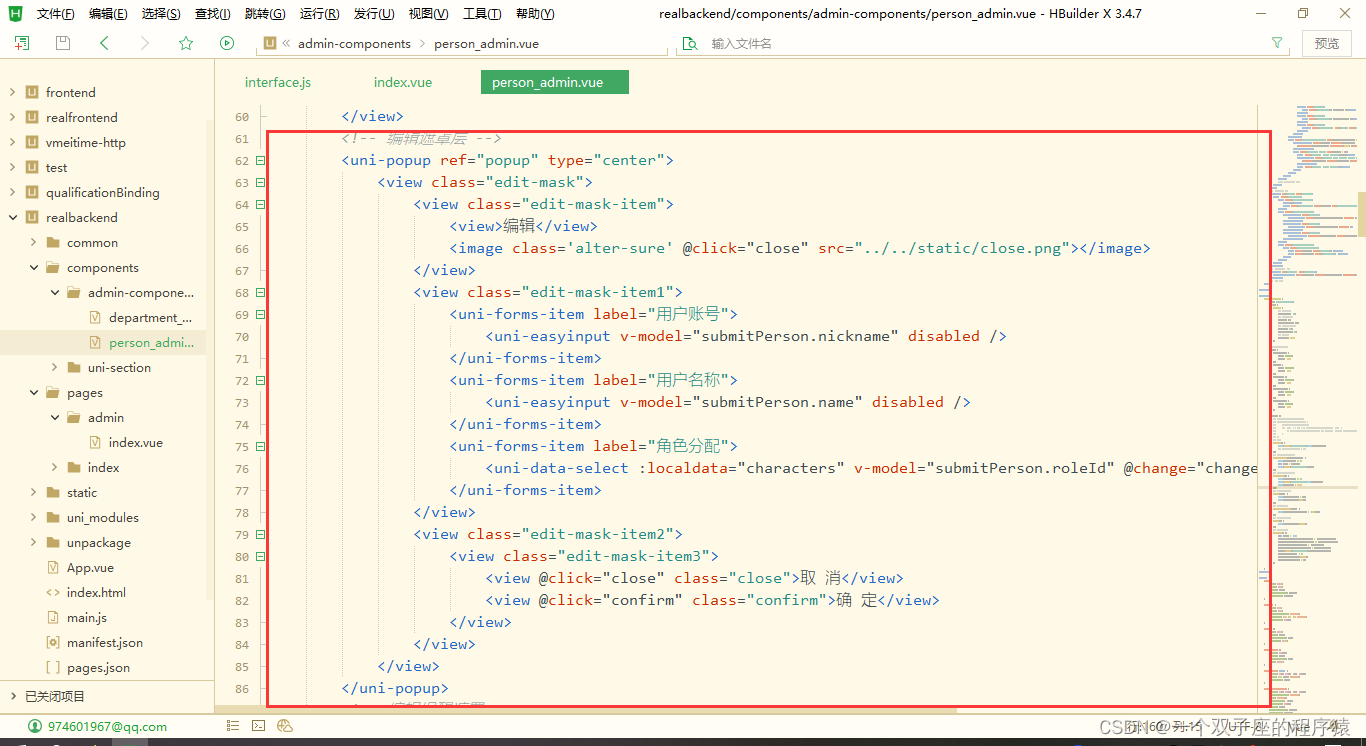Click the frontend project icon
The height and width of the screenshot is (746, 1366).
click(32, 92)
